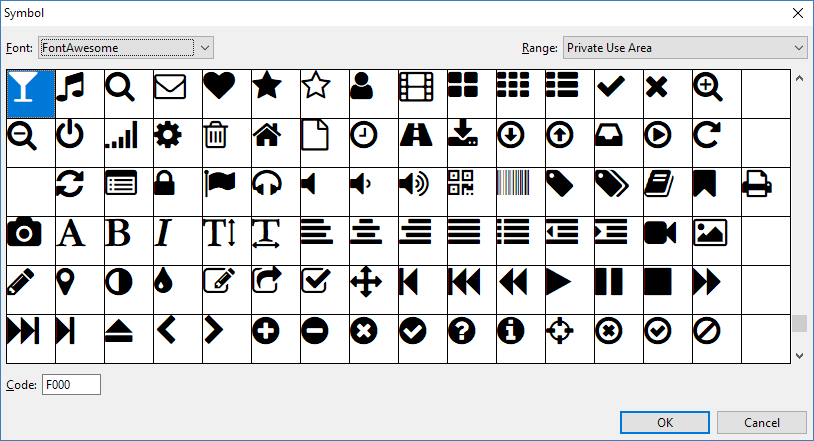814x441 pixels.
Task: Pick the video camera symbol
Action: pyautogui.click(x=668, y=240)
